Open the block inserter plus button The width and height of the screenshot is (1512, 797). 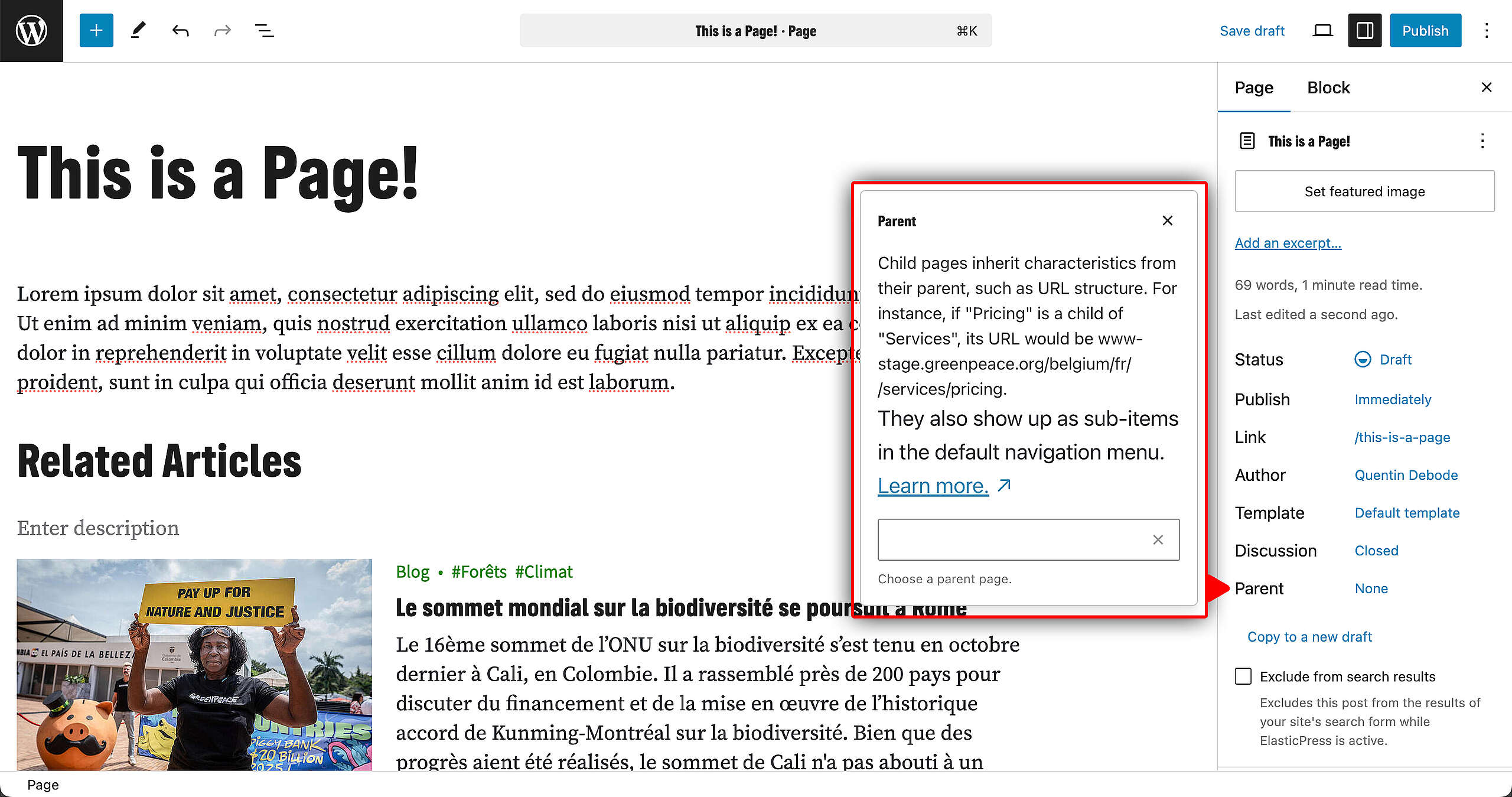point(96,31)
